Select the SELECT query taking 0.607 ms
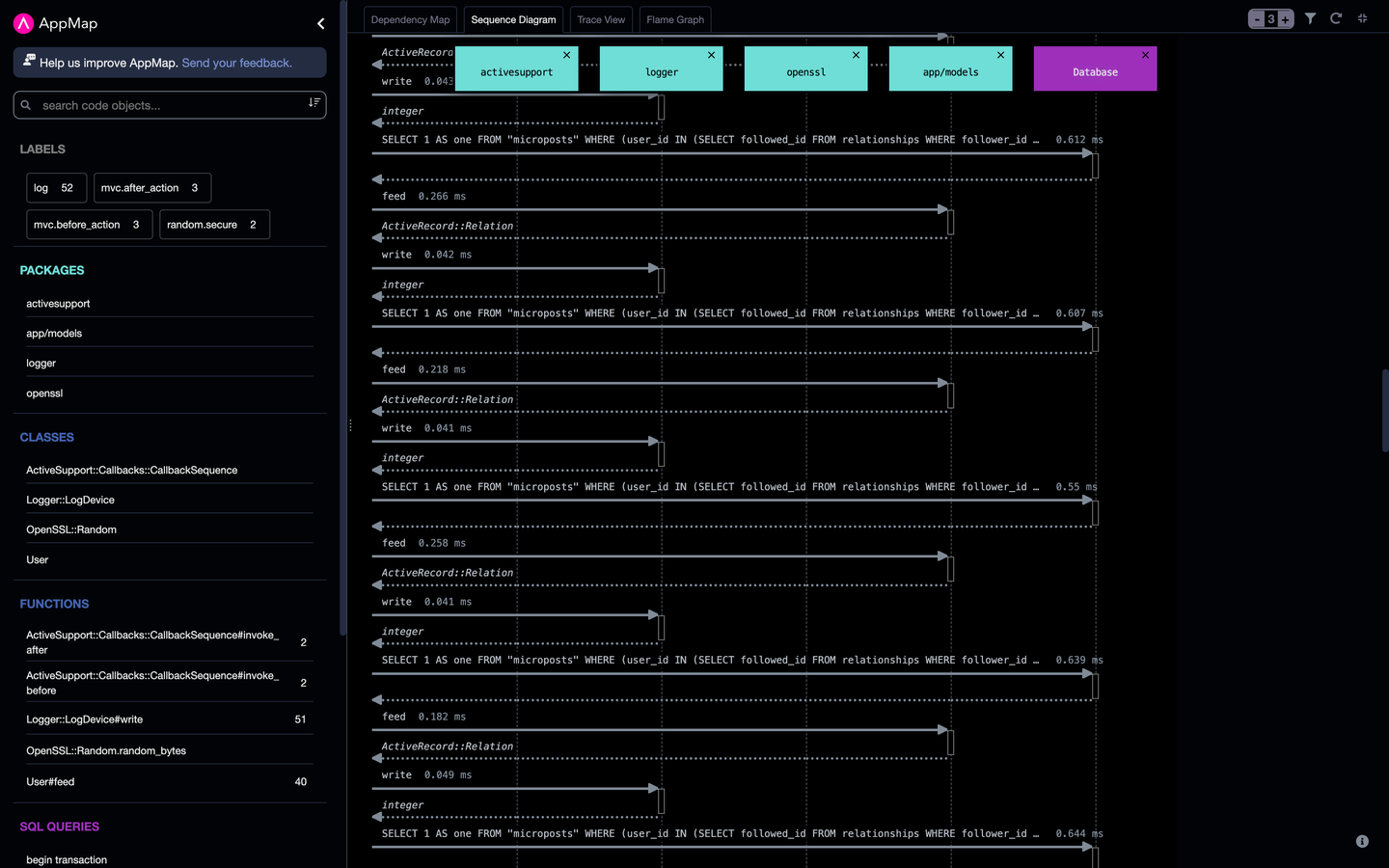Screen dimensions: 1389x868 (x=742, y=313)
